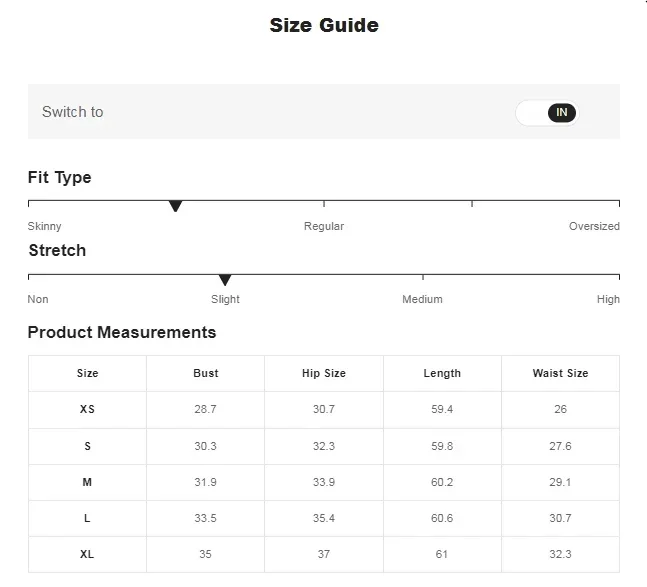Click the High stretch label
Screen dimensions: 647x587
tap(608, 299)
